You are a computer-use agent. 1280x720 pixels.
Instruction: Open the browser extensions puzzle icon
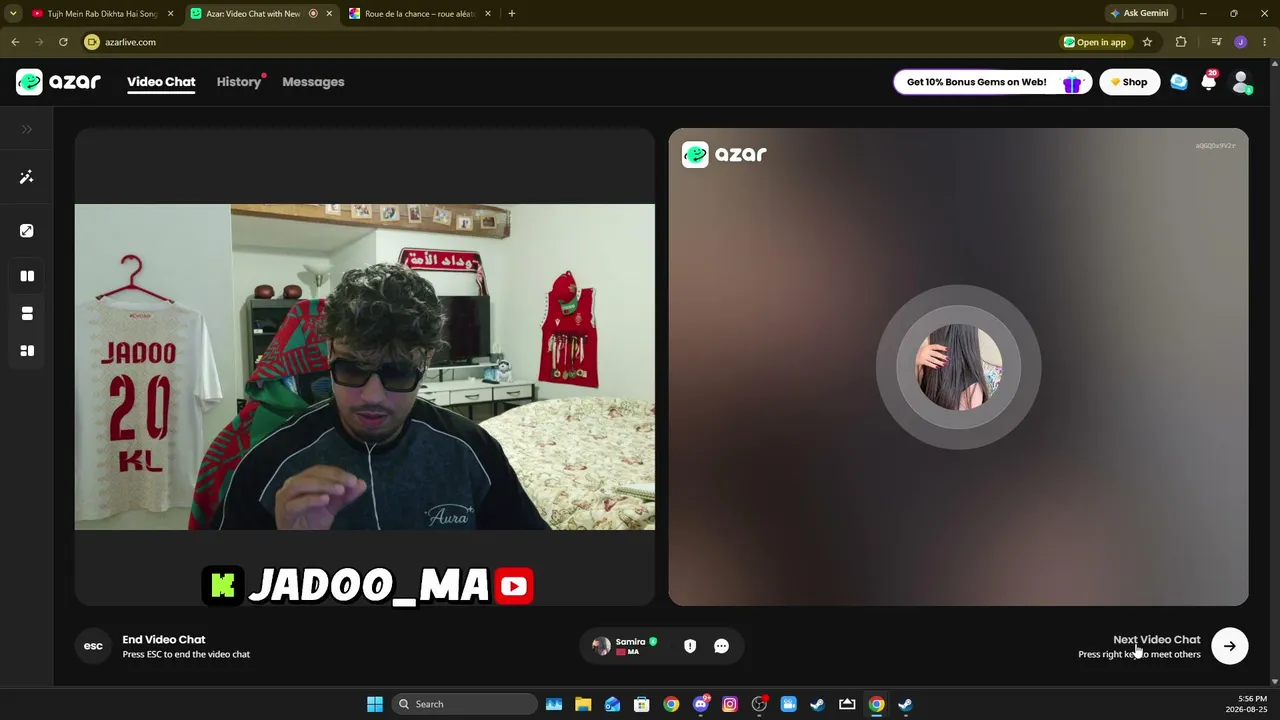tap(1181, 42)
